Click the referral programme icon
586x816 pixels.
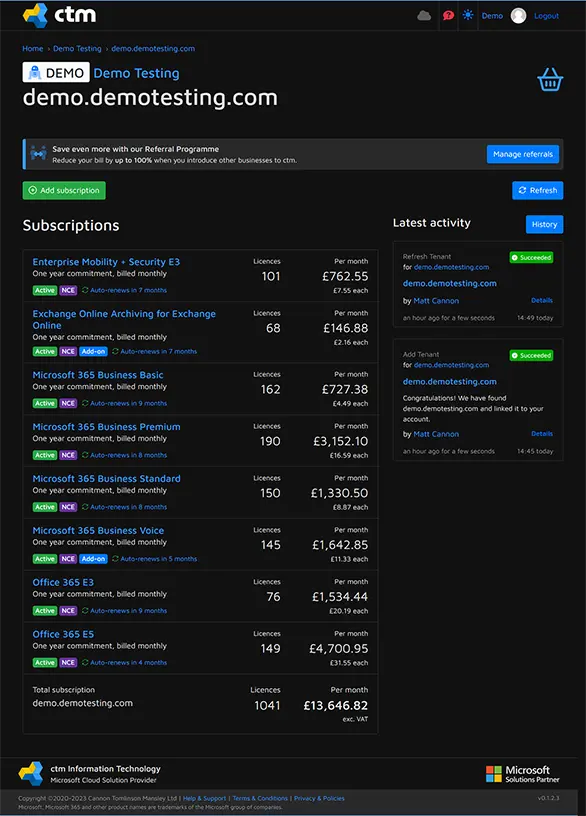tap(39, 154)
